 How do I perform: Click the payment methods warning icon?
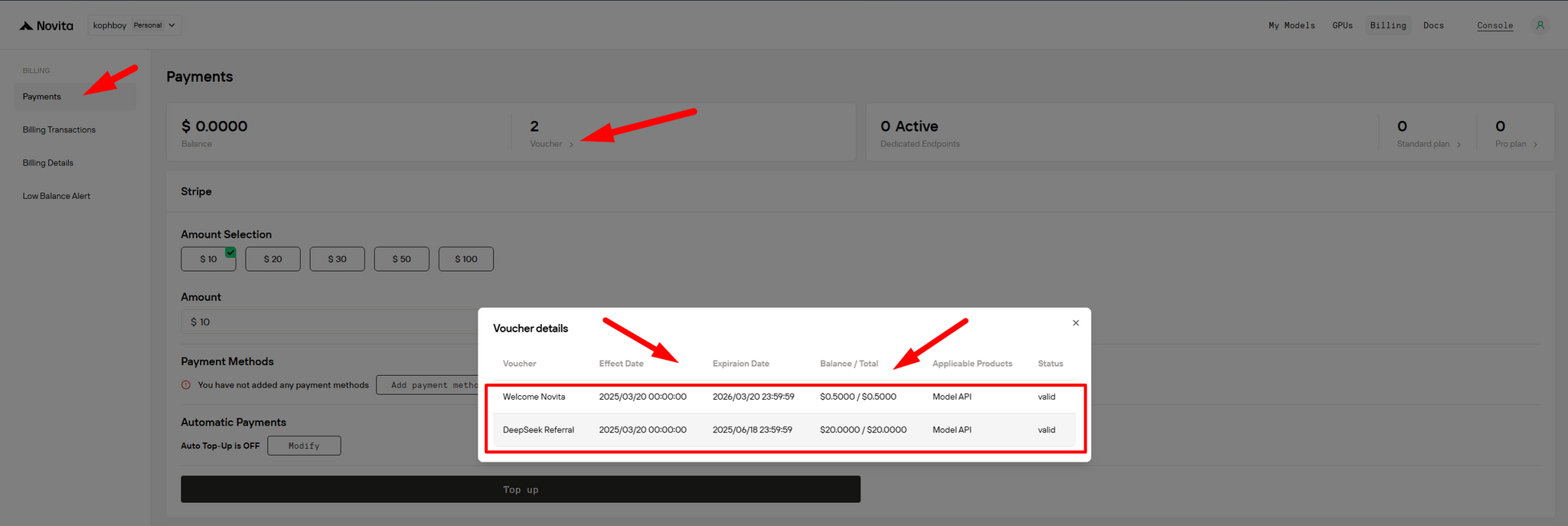[x=186, y=385]
